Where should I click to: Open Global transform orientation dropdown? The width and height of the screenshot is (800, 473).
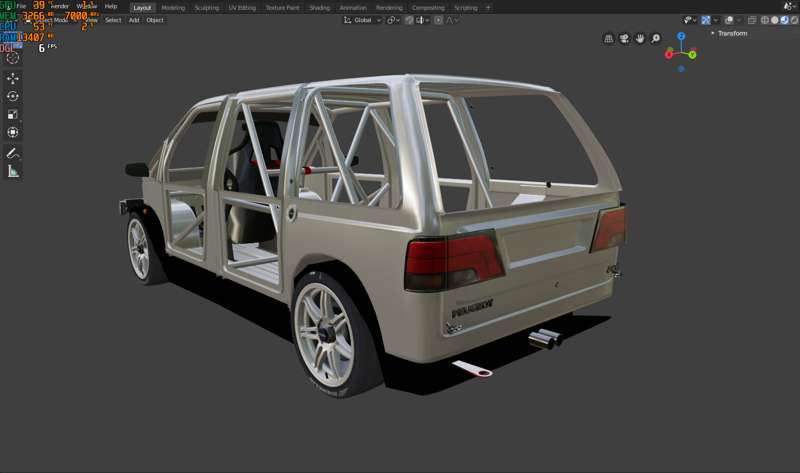(362, 20)
